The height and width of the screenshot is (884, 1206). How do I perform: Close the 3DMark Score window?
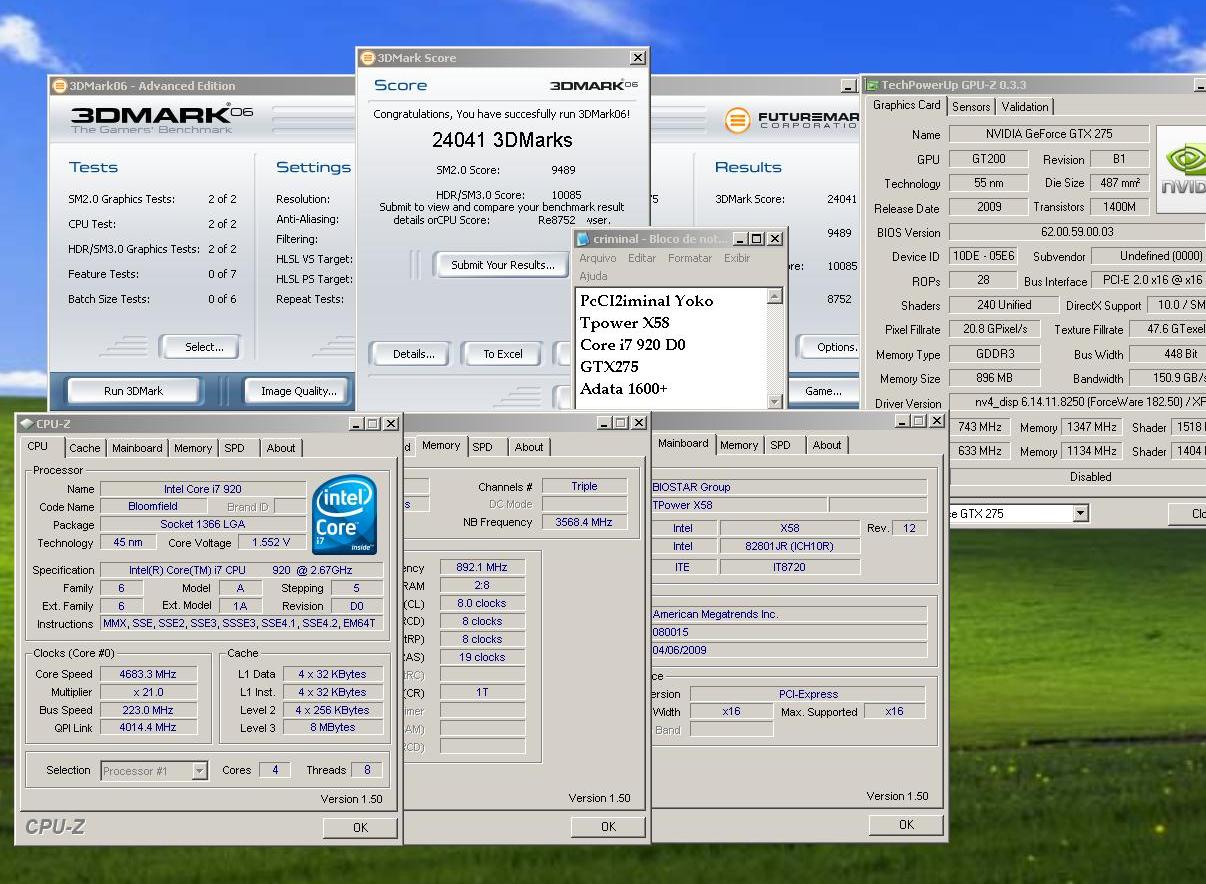637,58
